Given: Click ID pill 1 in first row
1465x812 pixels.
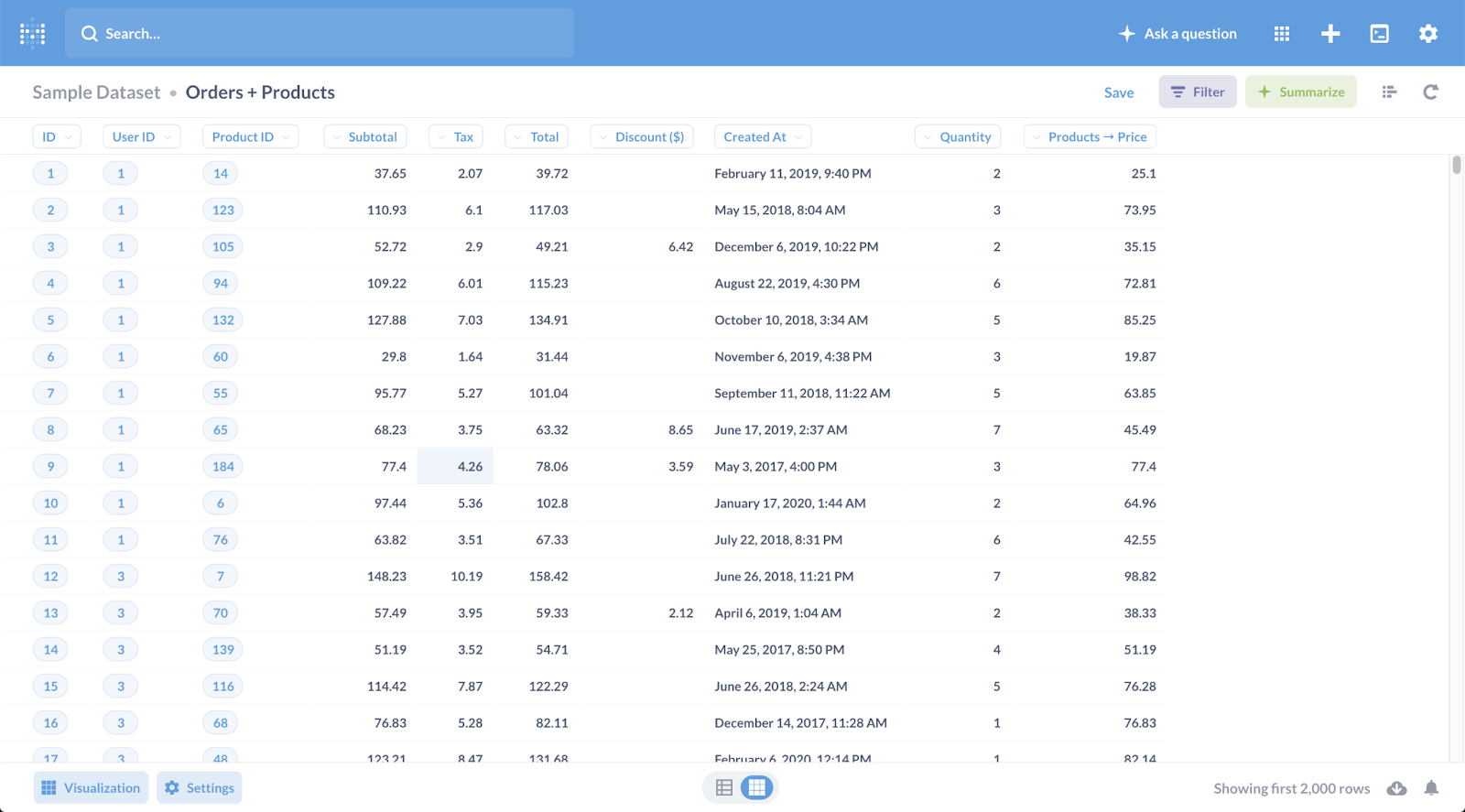Looking at the screenshot, I should pos(50,173).
